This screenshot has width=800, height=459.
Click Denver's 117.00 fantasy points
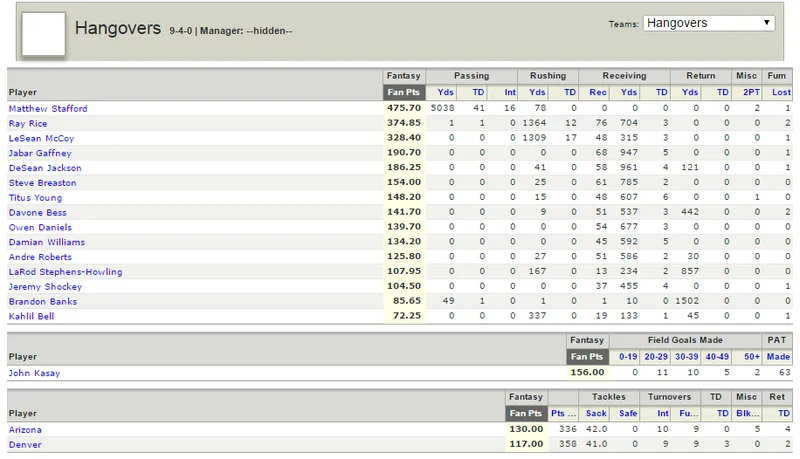(526, 444)
